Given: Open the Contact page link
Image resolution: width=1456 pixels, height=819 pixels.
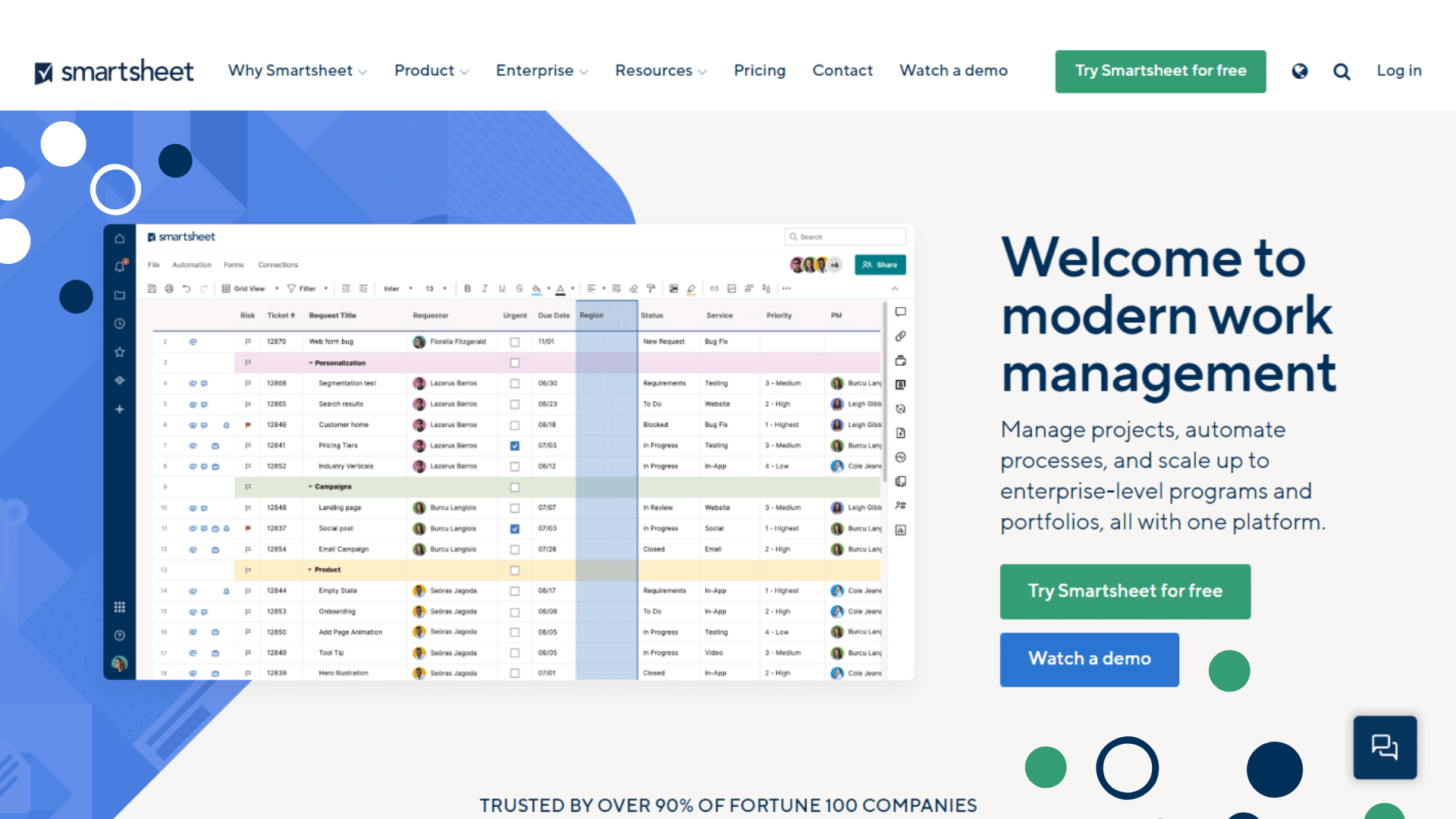Looking at the screenshot, I should coord(842,71).
